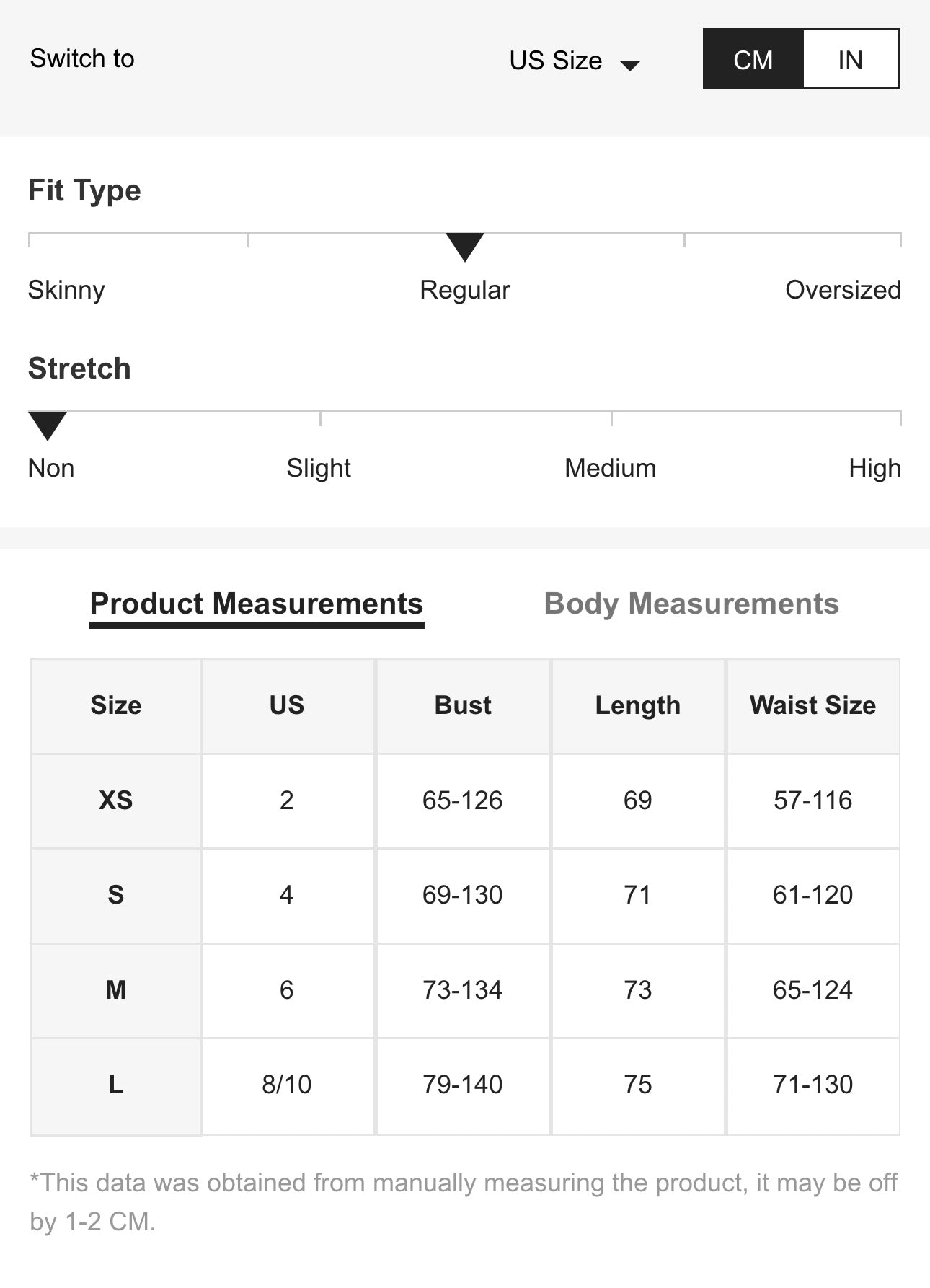Click the Slight stretch label
The image size is (930, 1288).
pos(319,468)
